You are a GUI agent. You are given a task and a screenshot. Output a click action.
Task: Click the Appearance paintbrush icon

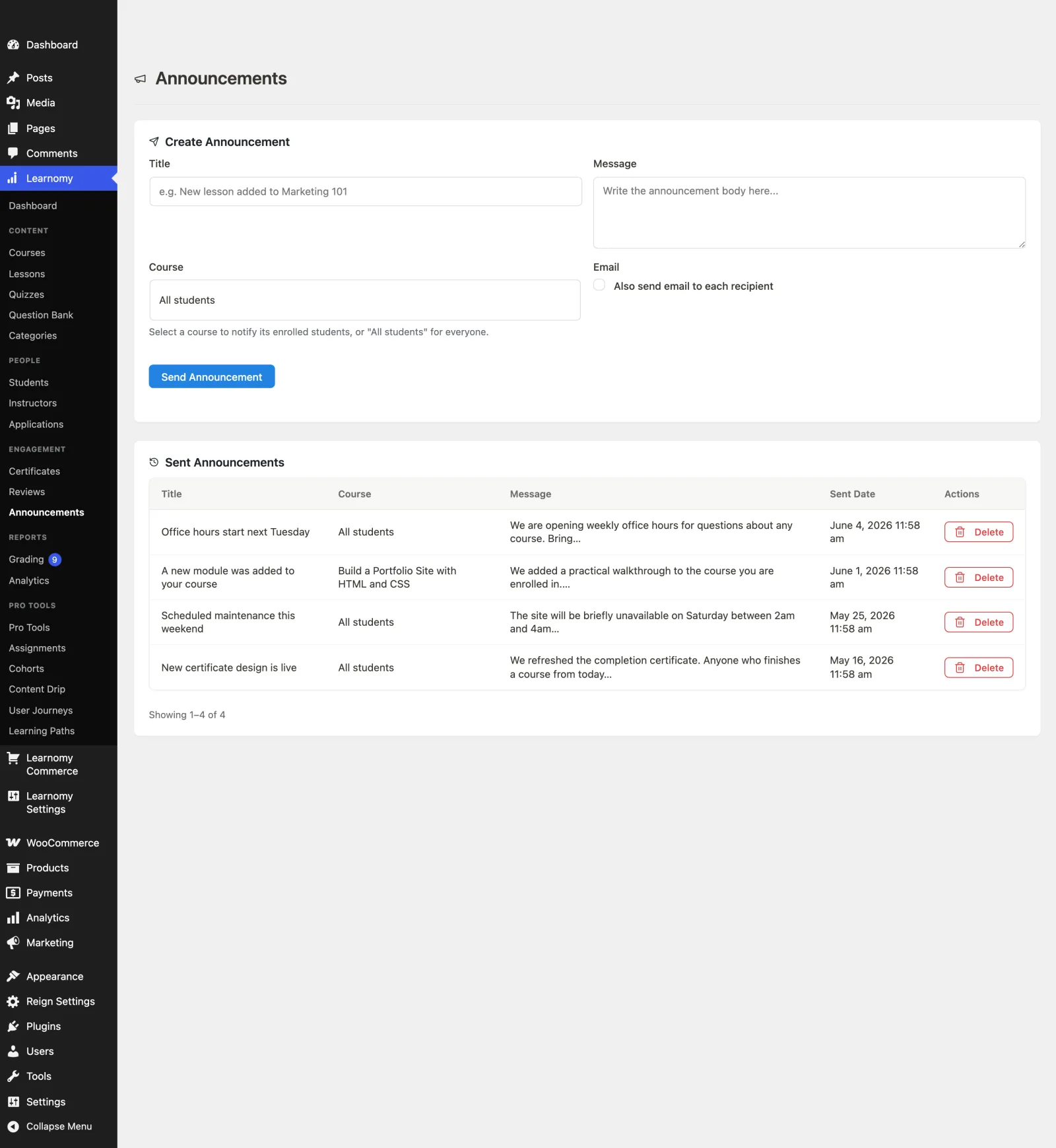coord(13,976)
